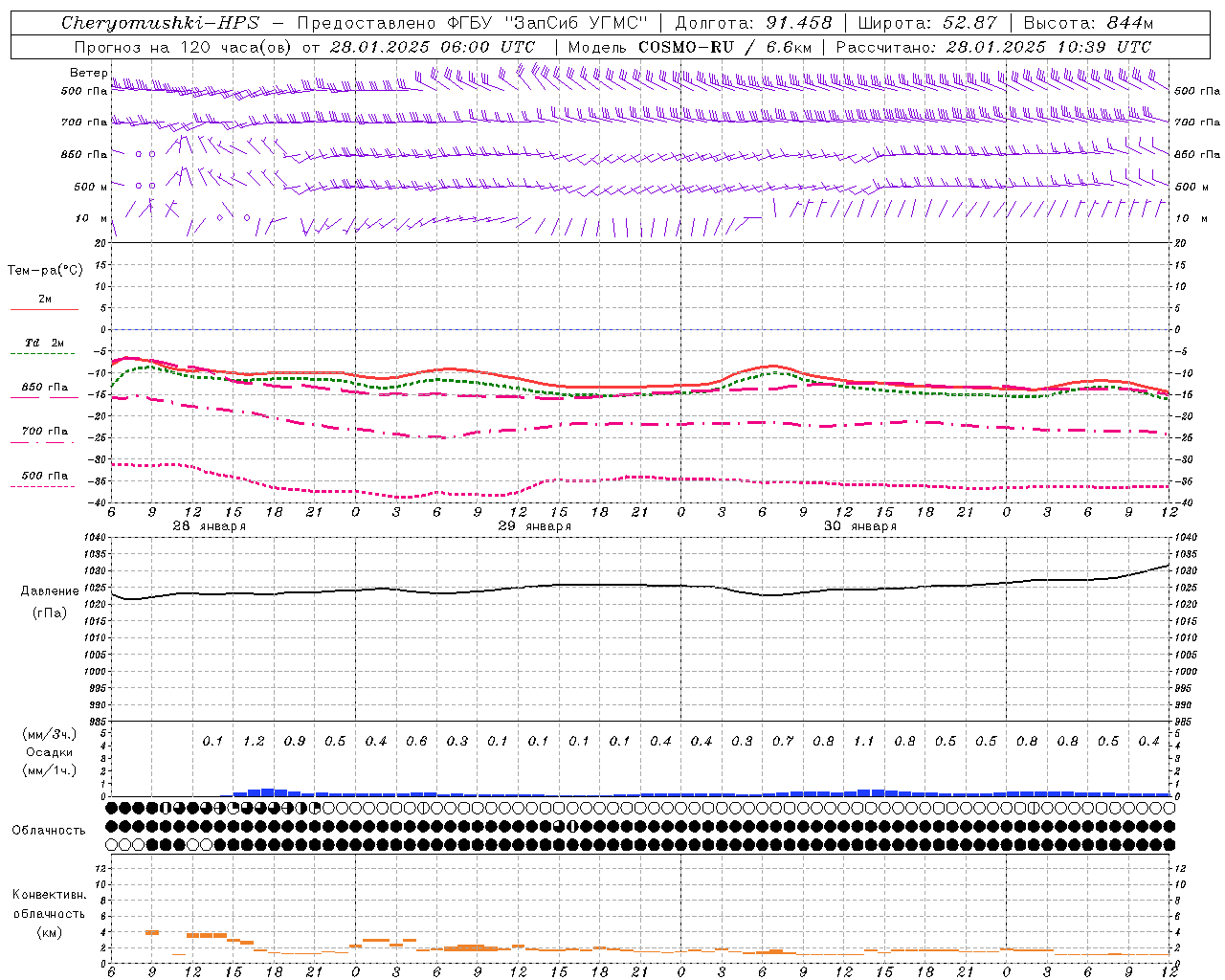Click the Cheryomushki-HPS station title
This screenshot has height=980, width=1225.
[160, 23]
